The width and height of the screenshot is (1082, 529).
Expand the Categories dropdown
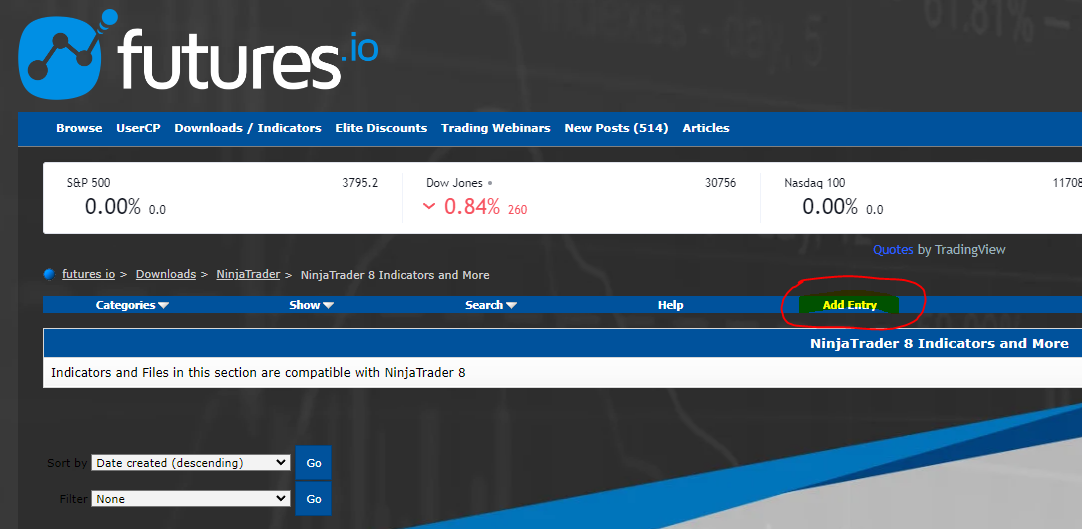pyautogui.click(x=132, y=305)
